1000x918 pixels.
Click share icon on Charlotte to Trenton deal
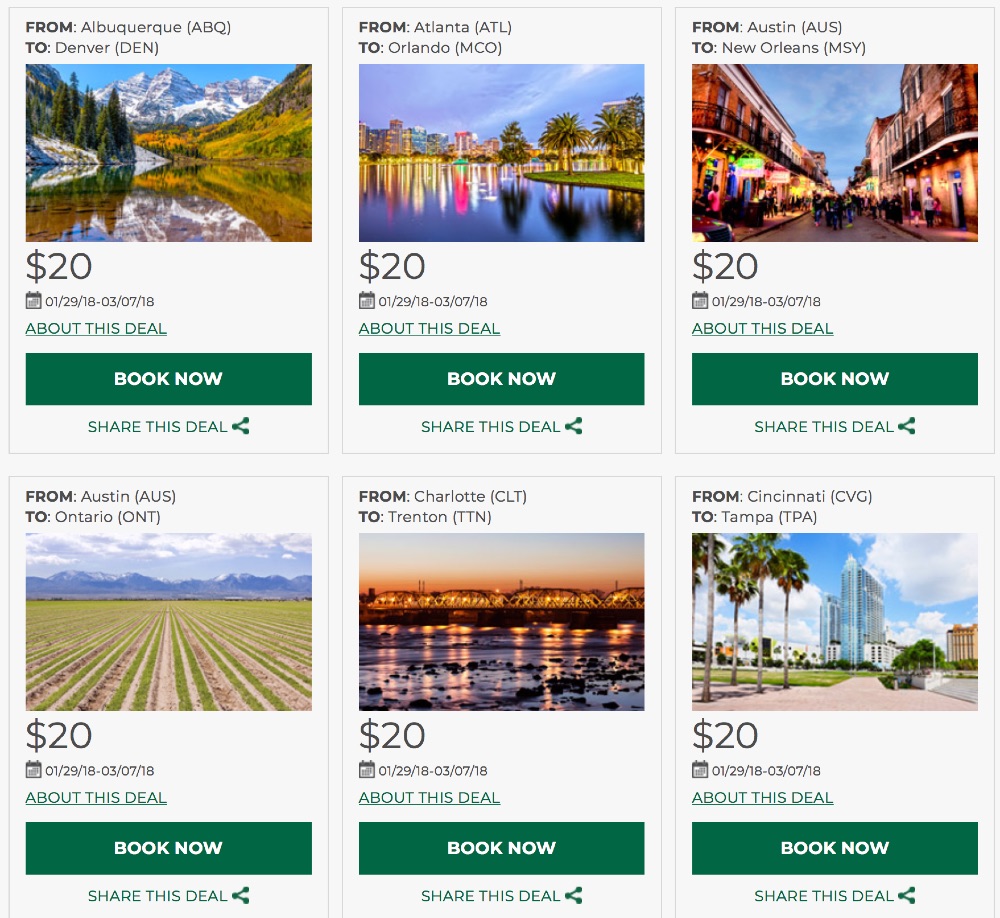click(574, 895)
